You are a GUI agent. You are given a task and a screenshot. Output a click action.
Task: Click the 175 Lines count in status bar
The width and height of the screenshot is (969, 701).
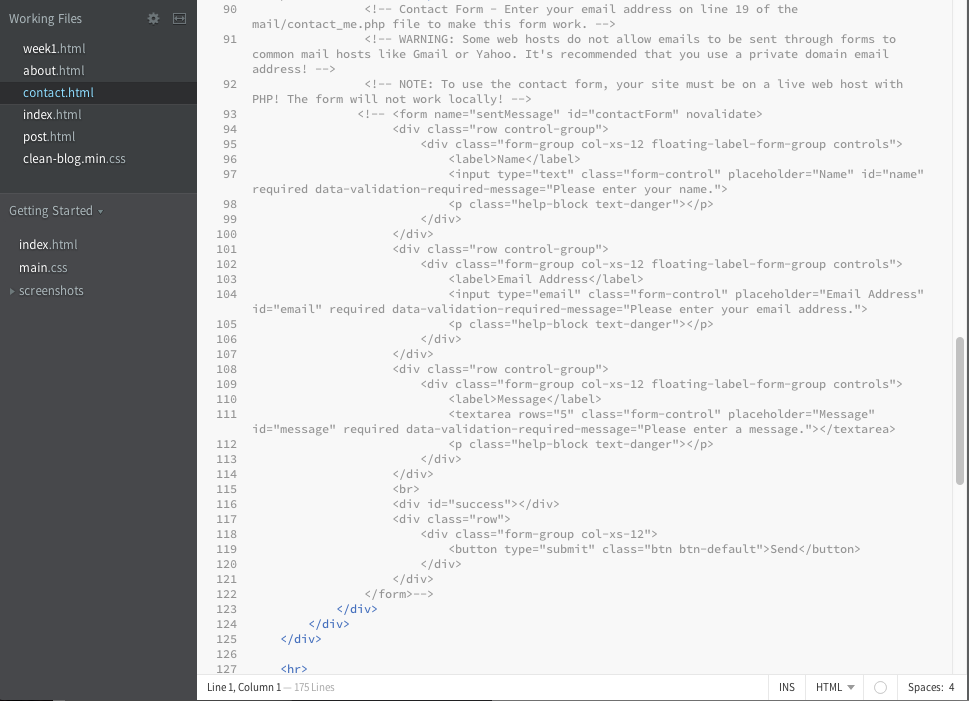[x=315, y=687]
